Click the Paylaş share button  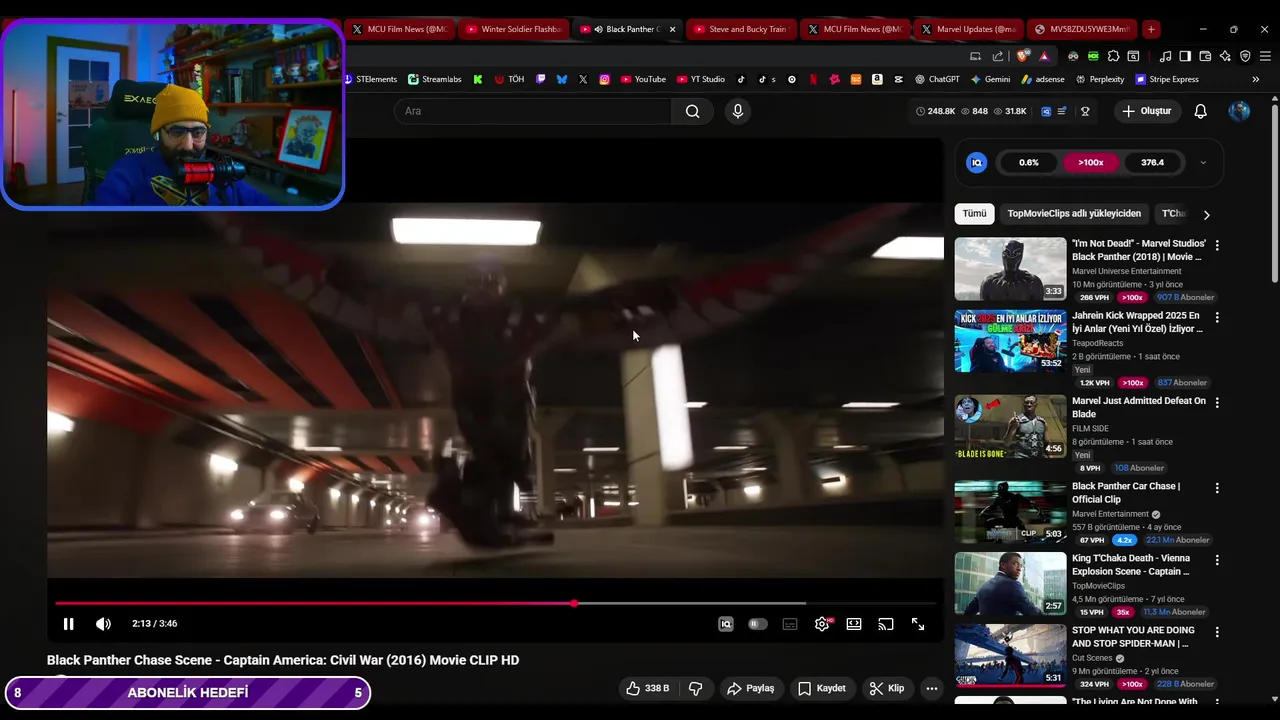[x=751, y=688]
